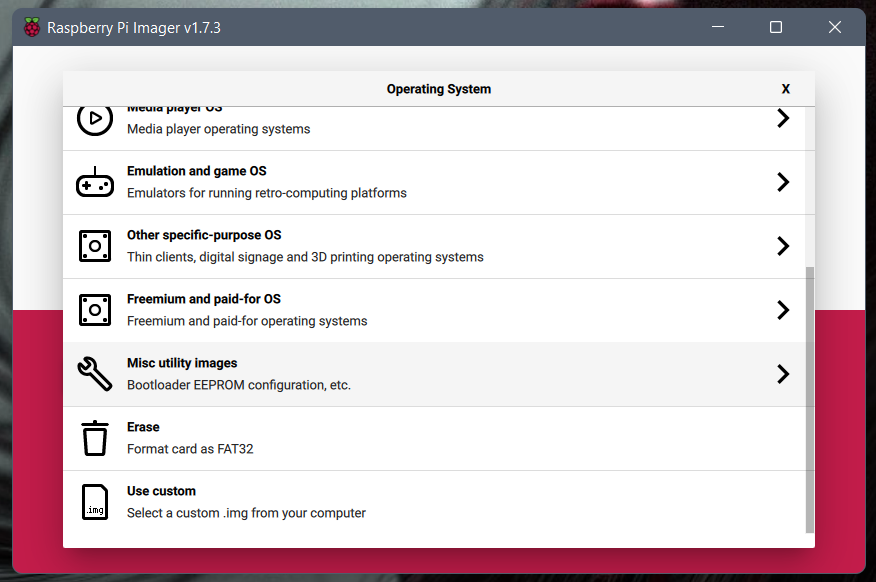Click the vertical scrollbar of OS list
This screenshot has height=582, width=876.
810,400
